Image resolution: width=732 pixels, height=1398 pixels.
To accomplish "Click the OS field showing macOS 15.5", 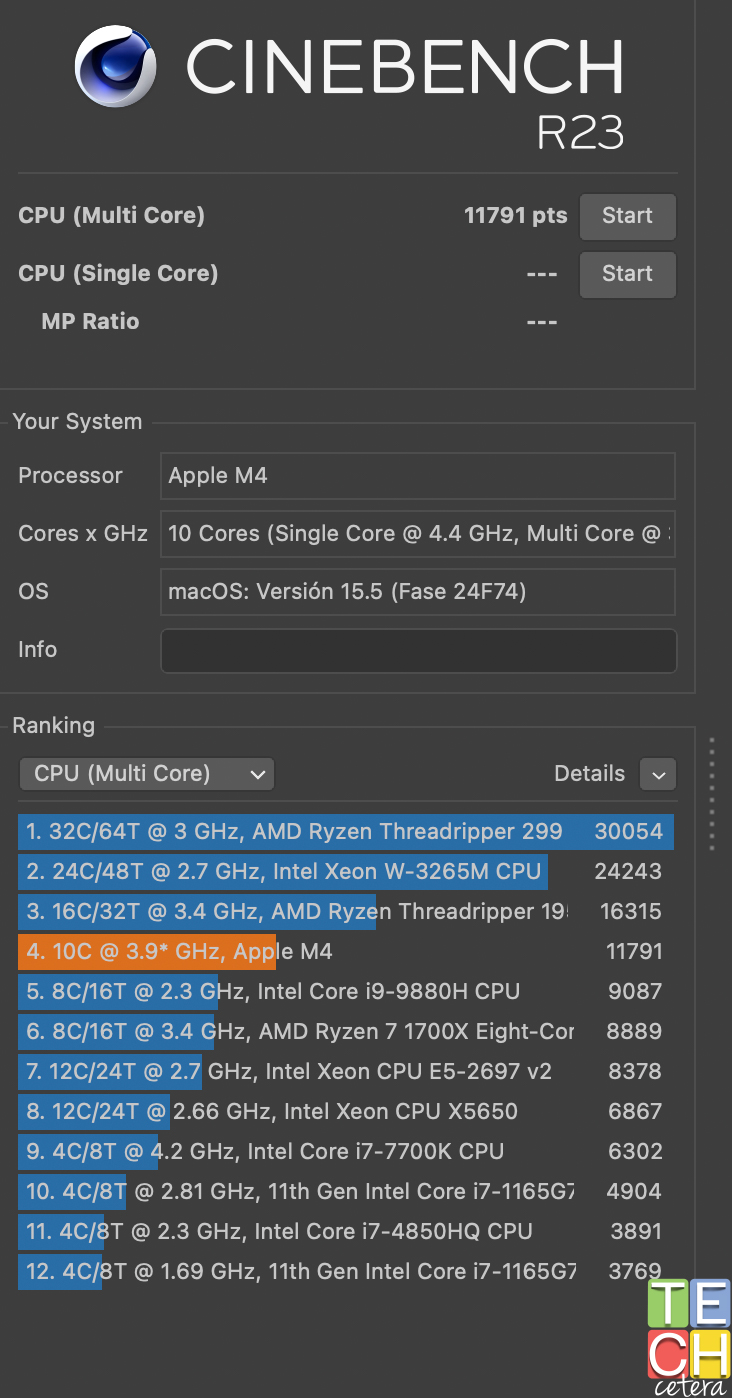I will (418, 592).
